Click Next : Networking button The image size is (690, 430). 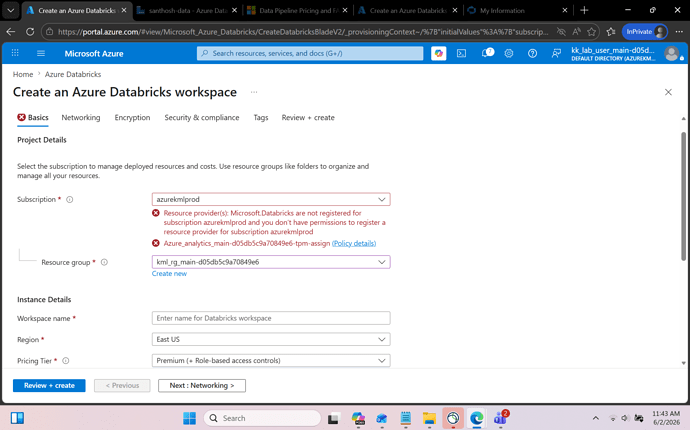(202, 386)
